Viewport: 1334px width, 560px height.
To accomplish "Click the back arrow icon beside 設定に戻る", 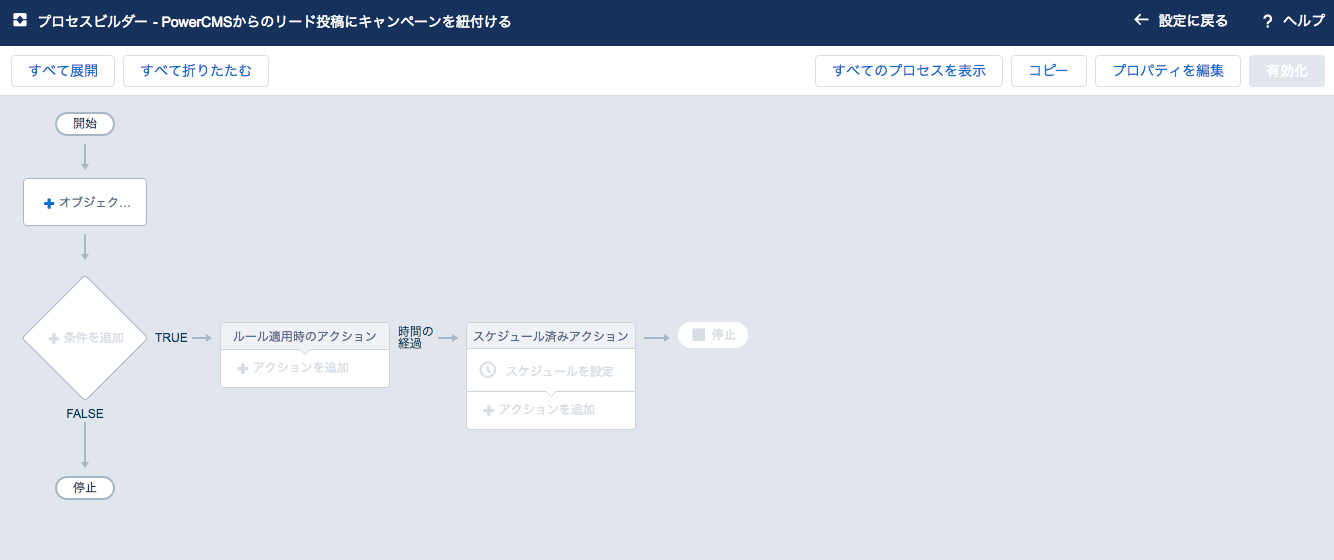I will tap(1141, 20).
